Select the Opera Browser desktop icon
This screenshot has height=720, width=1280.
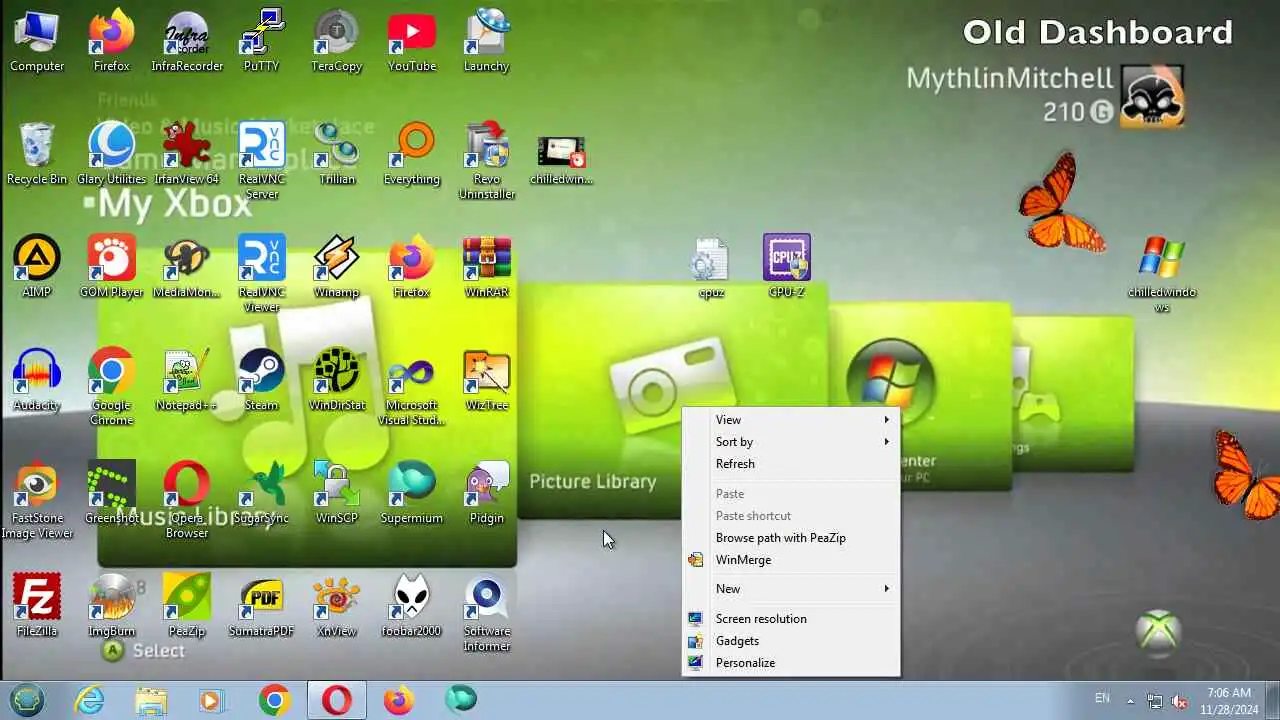pyautogui.click(x=187, y=500)
